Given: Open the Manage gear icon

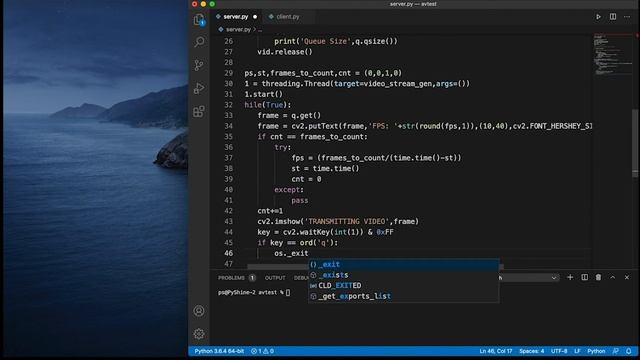Looking at the screenshot, I should tap(199, 334).
